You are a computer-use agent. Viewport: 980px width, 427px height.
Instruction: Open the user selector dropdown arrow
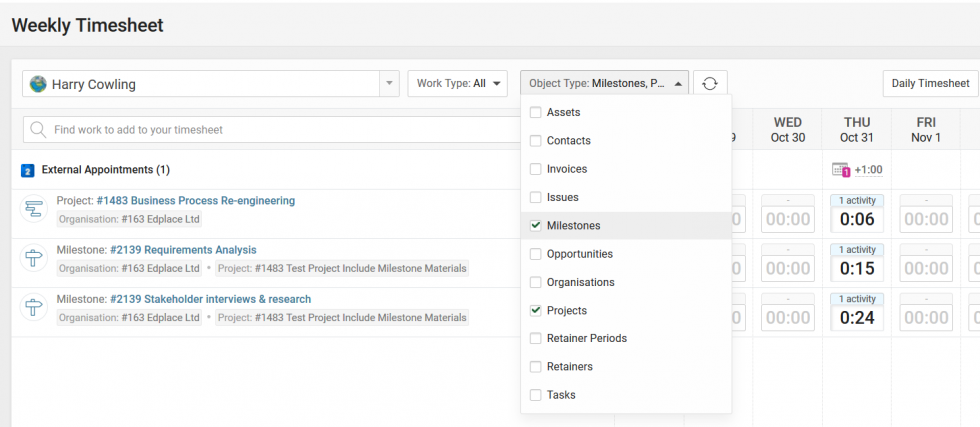(x=389, y=83)
